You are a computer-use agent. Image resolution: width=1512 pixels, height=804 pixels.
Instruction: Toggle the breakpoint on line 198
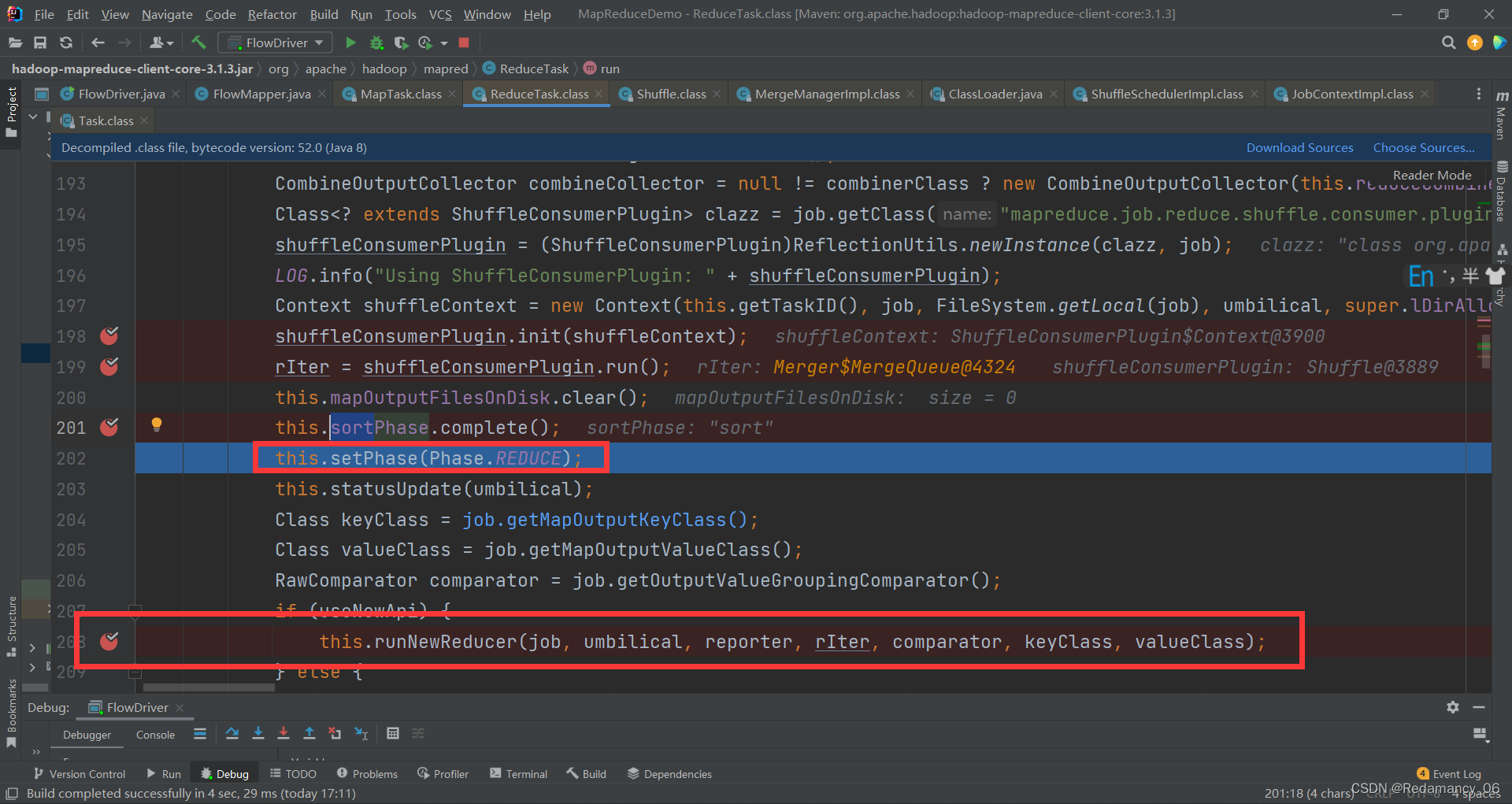coord(109,336)
